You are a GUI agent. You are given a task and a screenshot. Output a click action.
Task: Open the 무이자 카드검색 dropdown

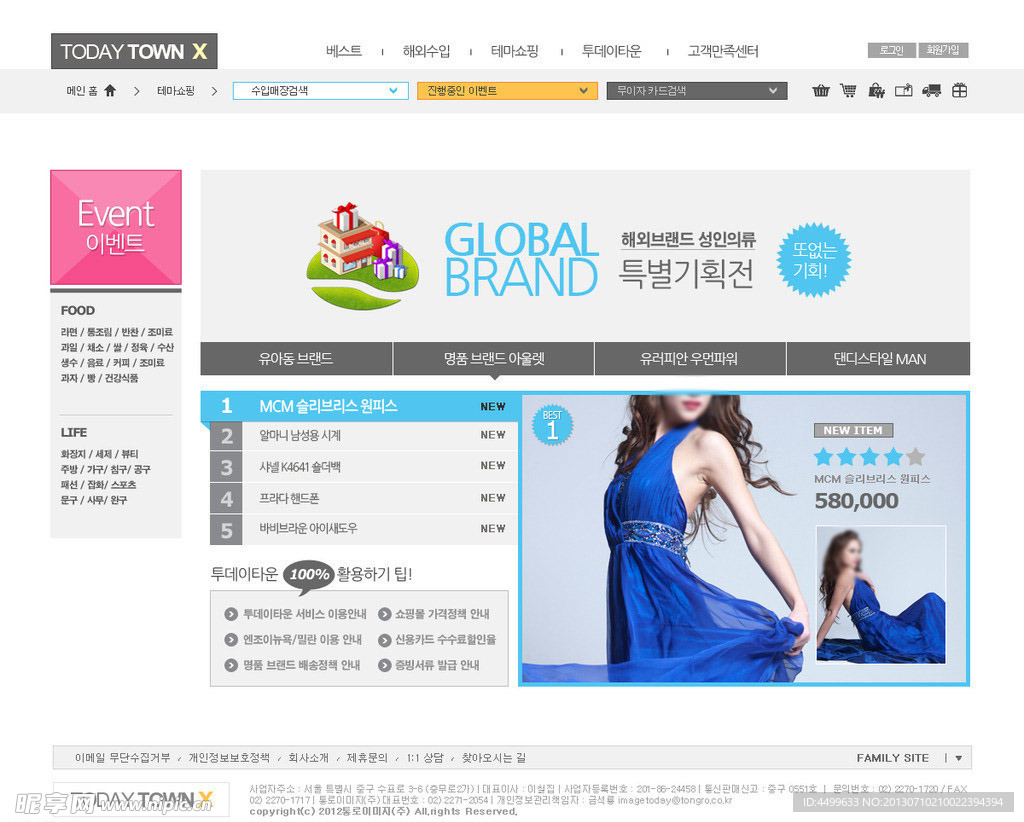click(697, 91)
